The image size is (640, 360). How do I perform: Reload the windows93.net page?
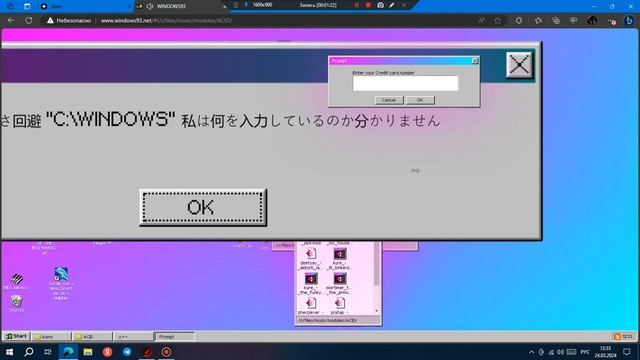[x=29, y=20]
